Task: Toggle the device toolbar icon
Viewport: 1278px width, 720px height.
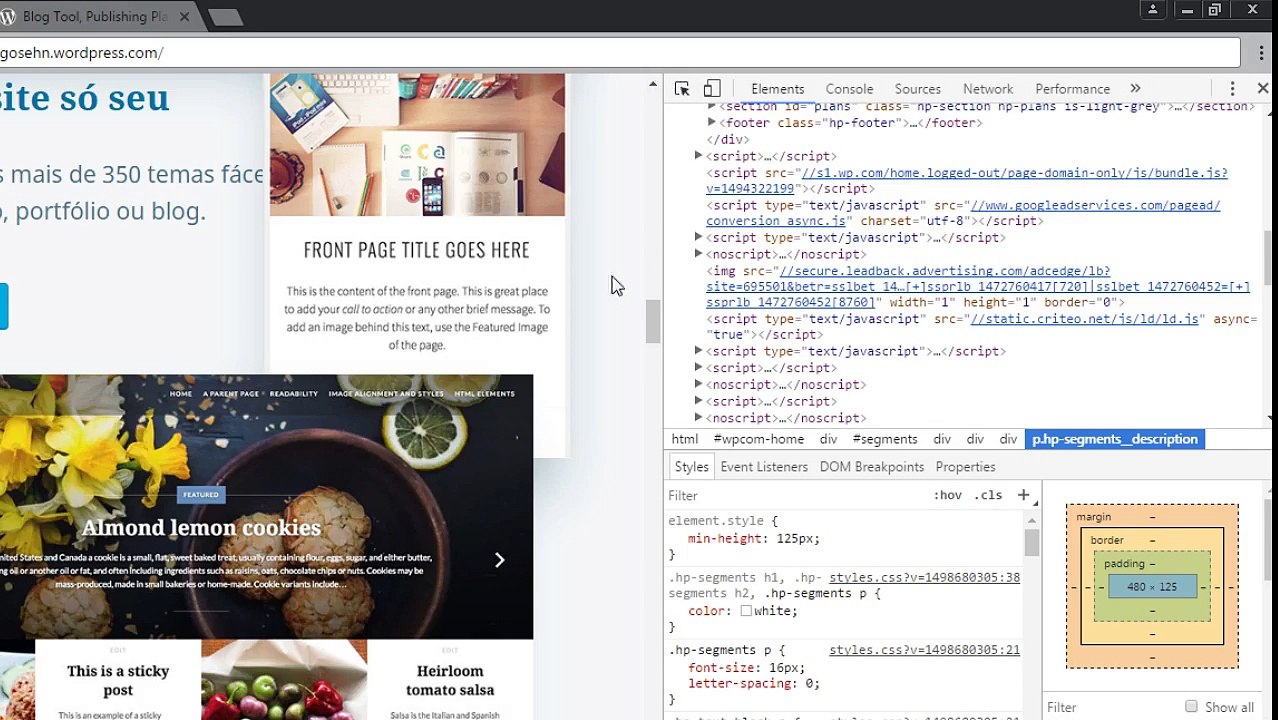Action: (x=712, y=89)
